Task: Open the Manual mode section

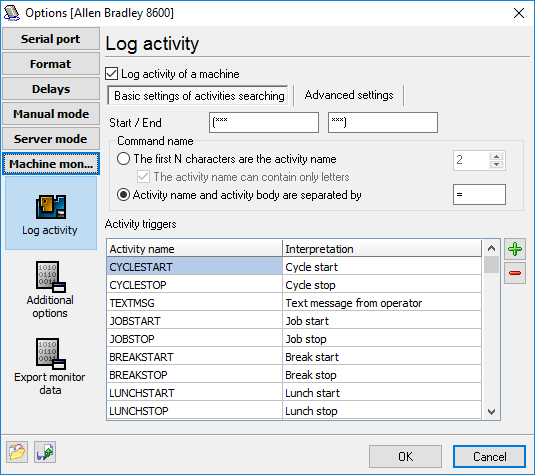Action: pos(51,114)
